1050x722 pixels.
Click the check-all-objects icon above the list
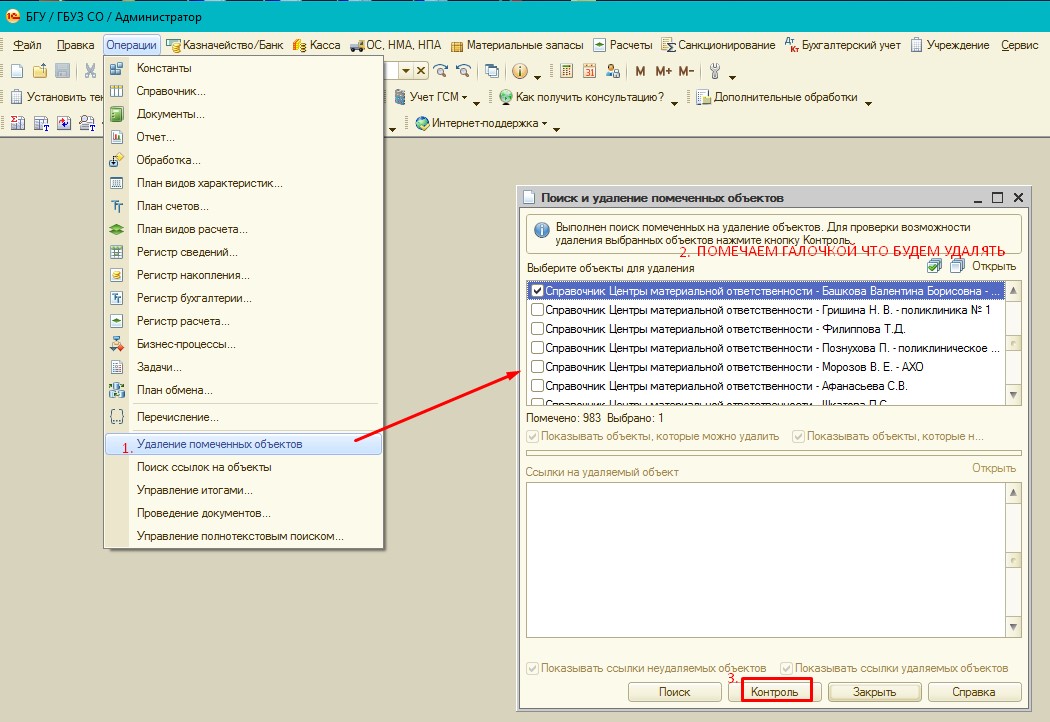pyautogui.click(x=934, y=266)
